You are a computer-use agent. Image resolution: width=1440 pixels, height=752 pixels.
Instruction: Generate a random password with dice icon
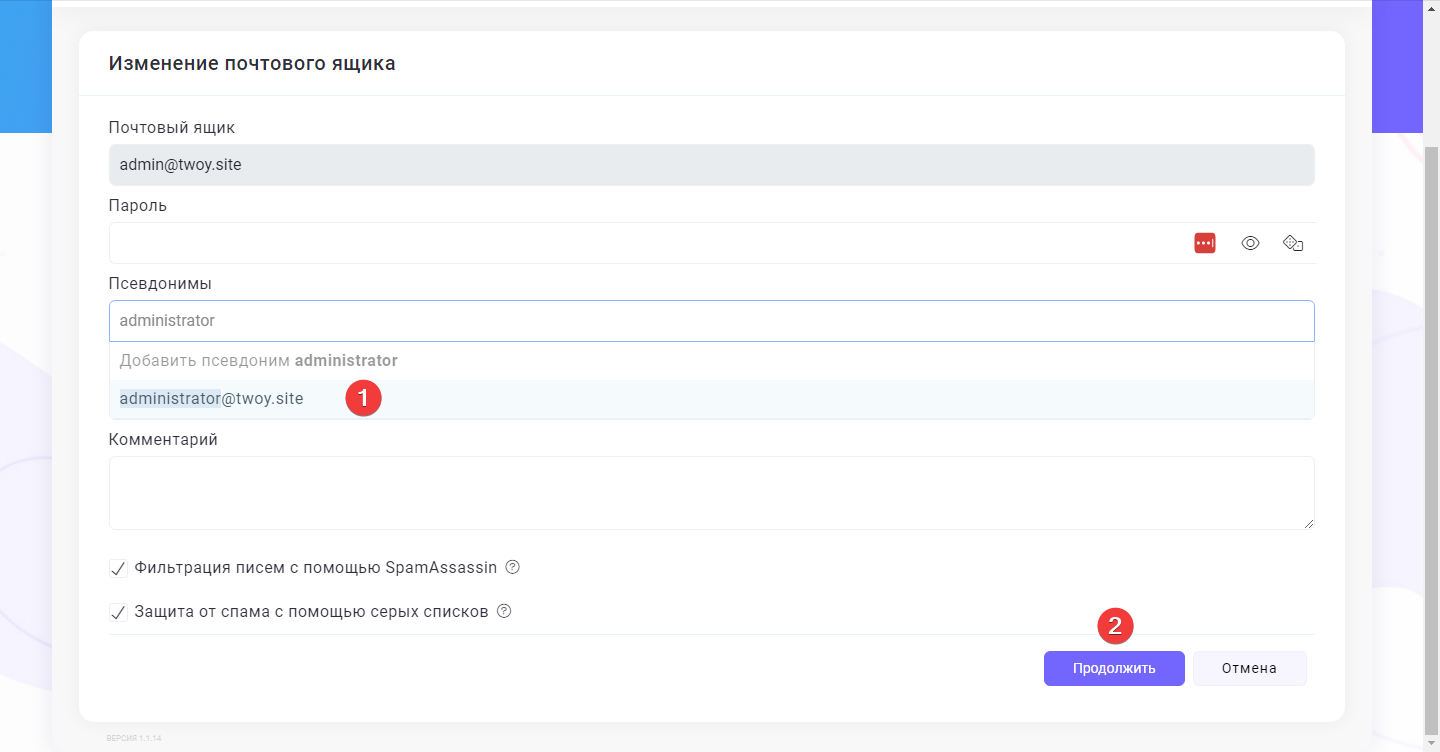point(1294,243)
